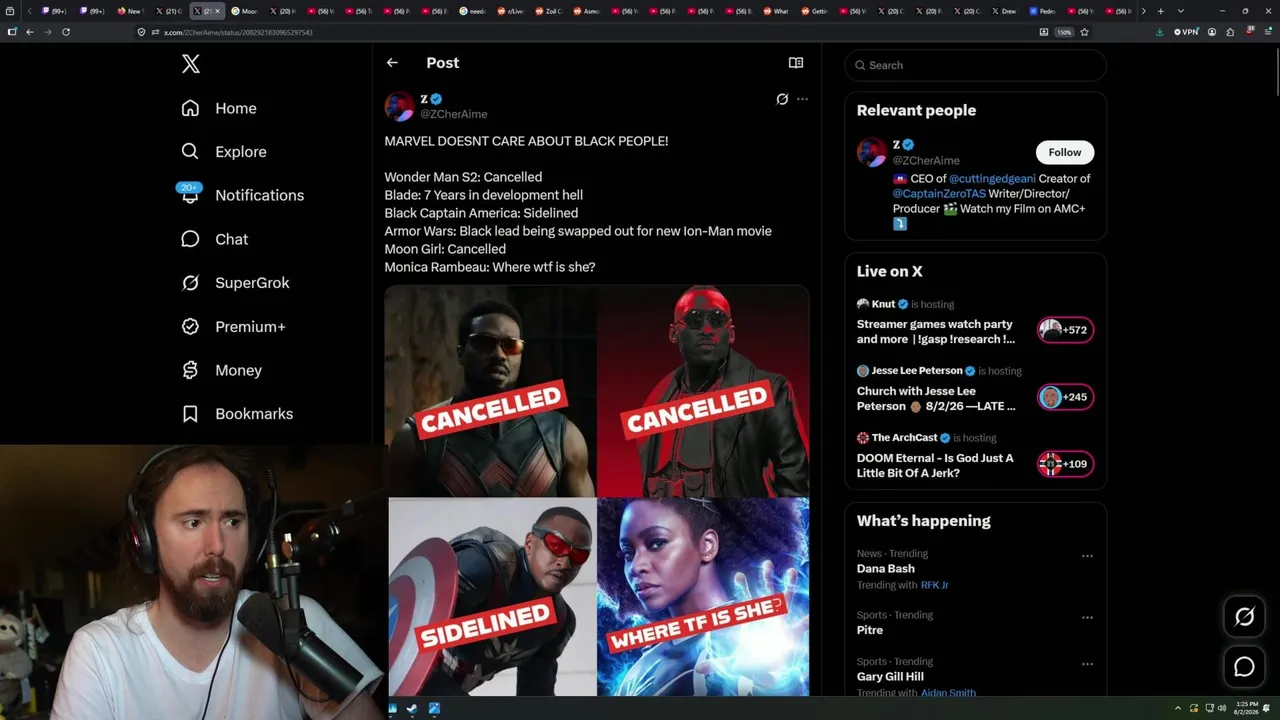Show hidden system tray icons
This screenshot has width=1280, height=720.
(1178, 709)
